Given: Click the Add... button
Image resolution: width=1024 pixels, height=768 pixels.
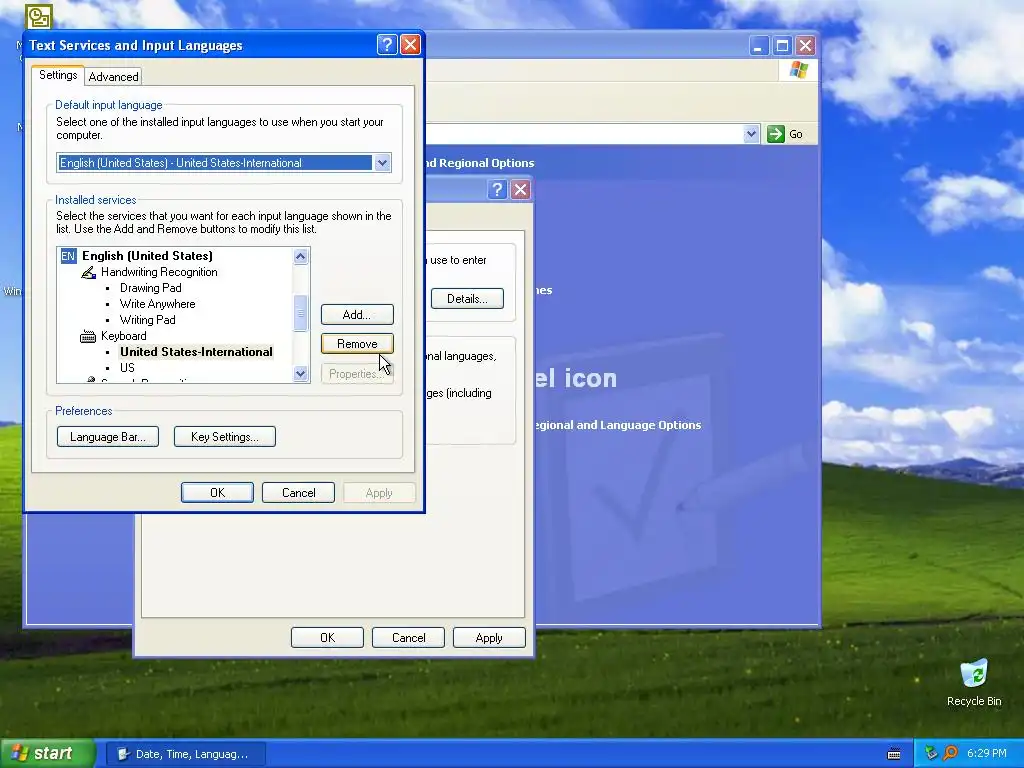Looking at the screenshot, I should 357,315.
